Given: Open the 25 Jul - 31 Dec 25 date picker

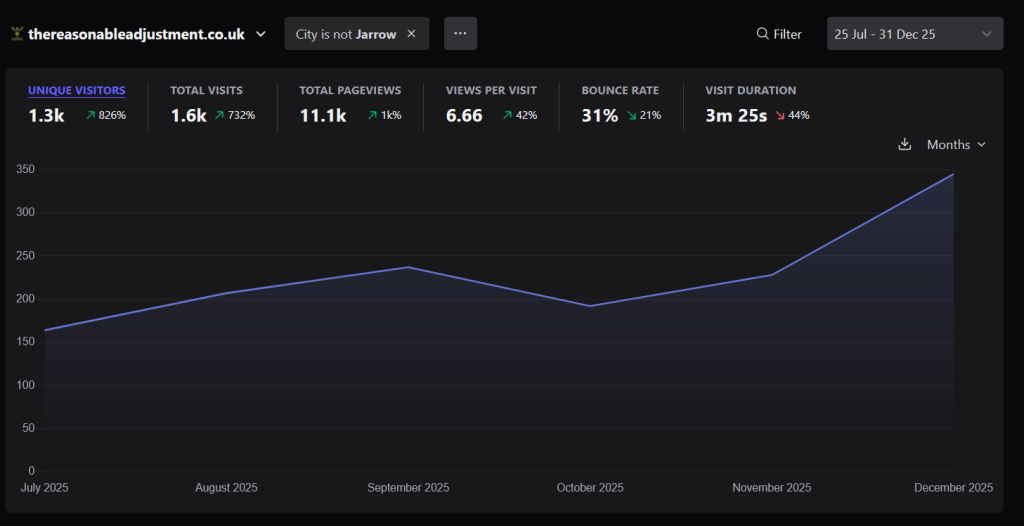Looking at the screenshot, I should [915, 33].
